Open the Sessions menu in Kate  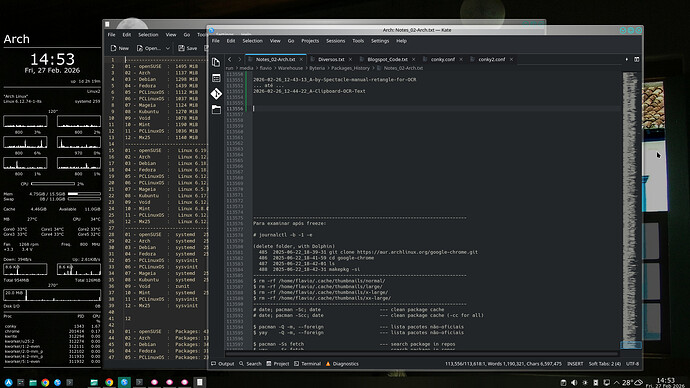(x=335, y=41)
